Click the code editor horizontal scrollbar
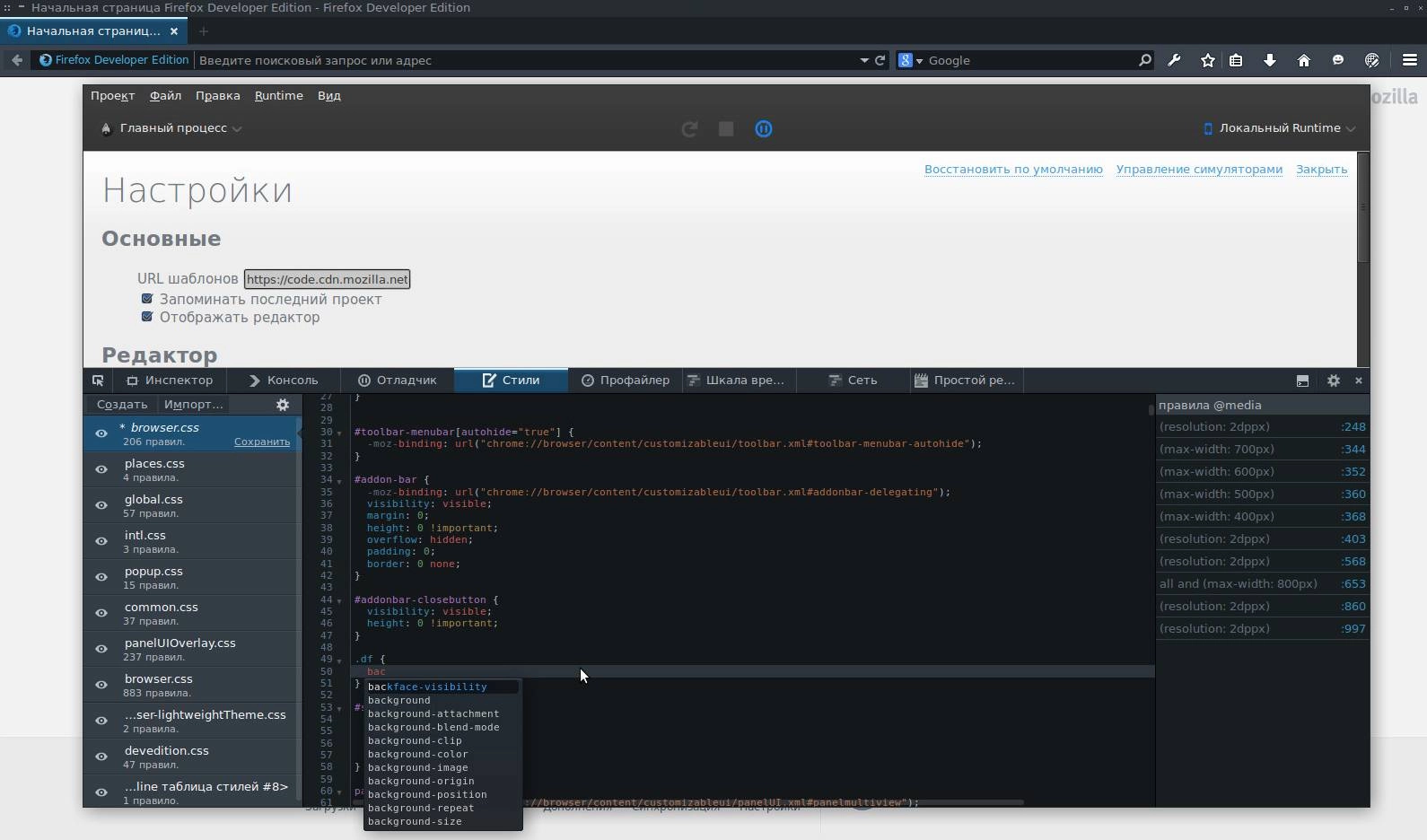The height and width of the screenshot is (840, 1427). [x=687, y=802]
